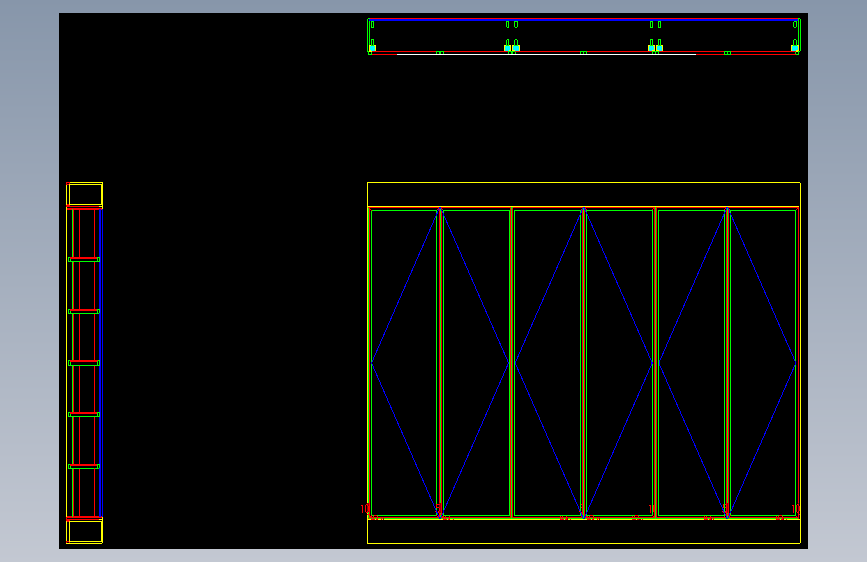
Task: Pick the white line in the plan view
Action: click(546, 54)
